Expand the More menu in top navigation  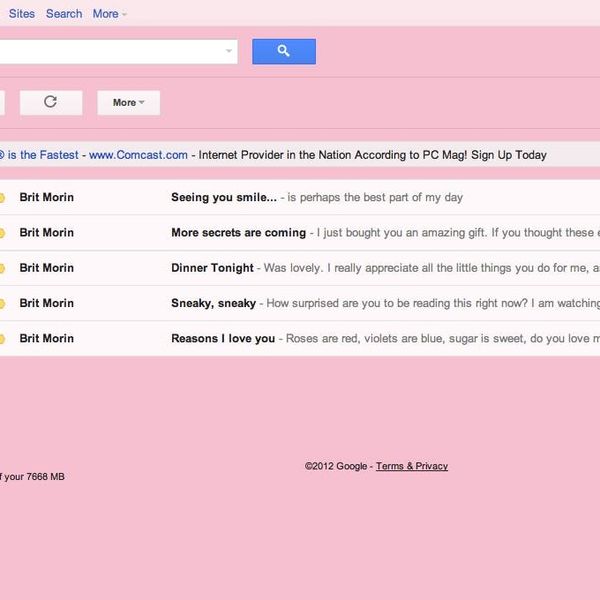coord(109,14)
